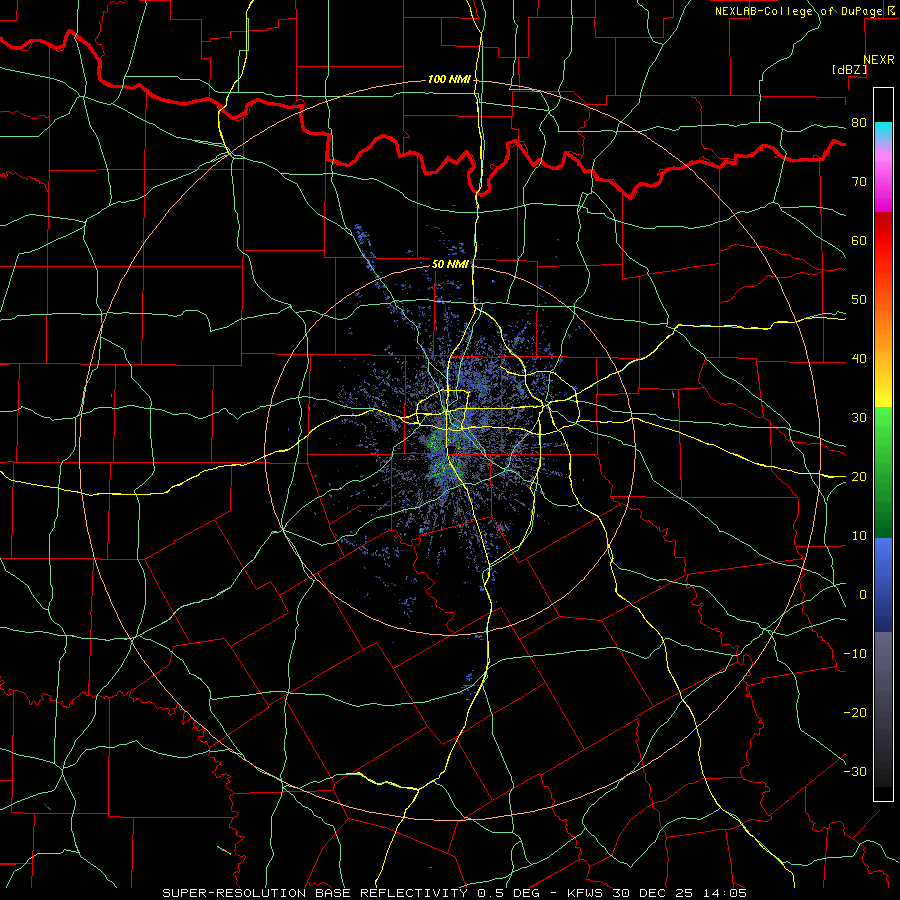This screenshot has width=900, height=900.
Task: Click the [dBZ] units label
Action: click(849, 70)
